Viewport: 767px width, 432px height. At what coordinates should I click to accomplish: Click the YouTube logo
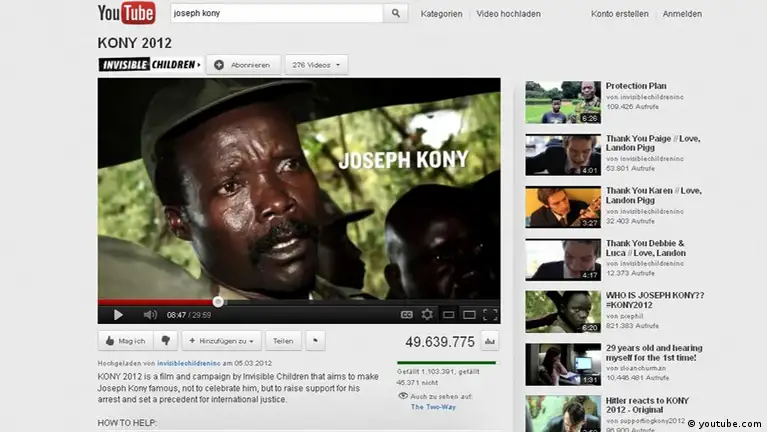point(126,13)
